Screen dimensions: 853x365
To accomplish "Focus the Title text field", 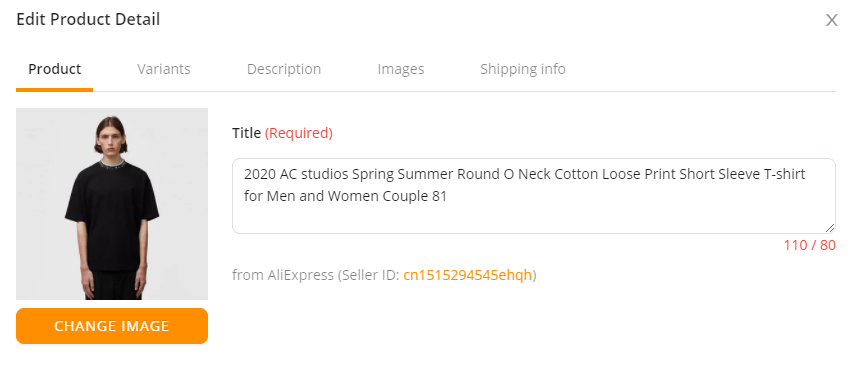I will 534,196.
